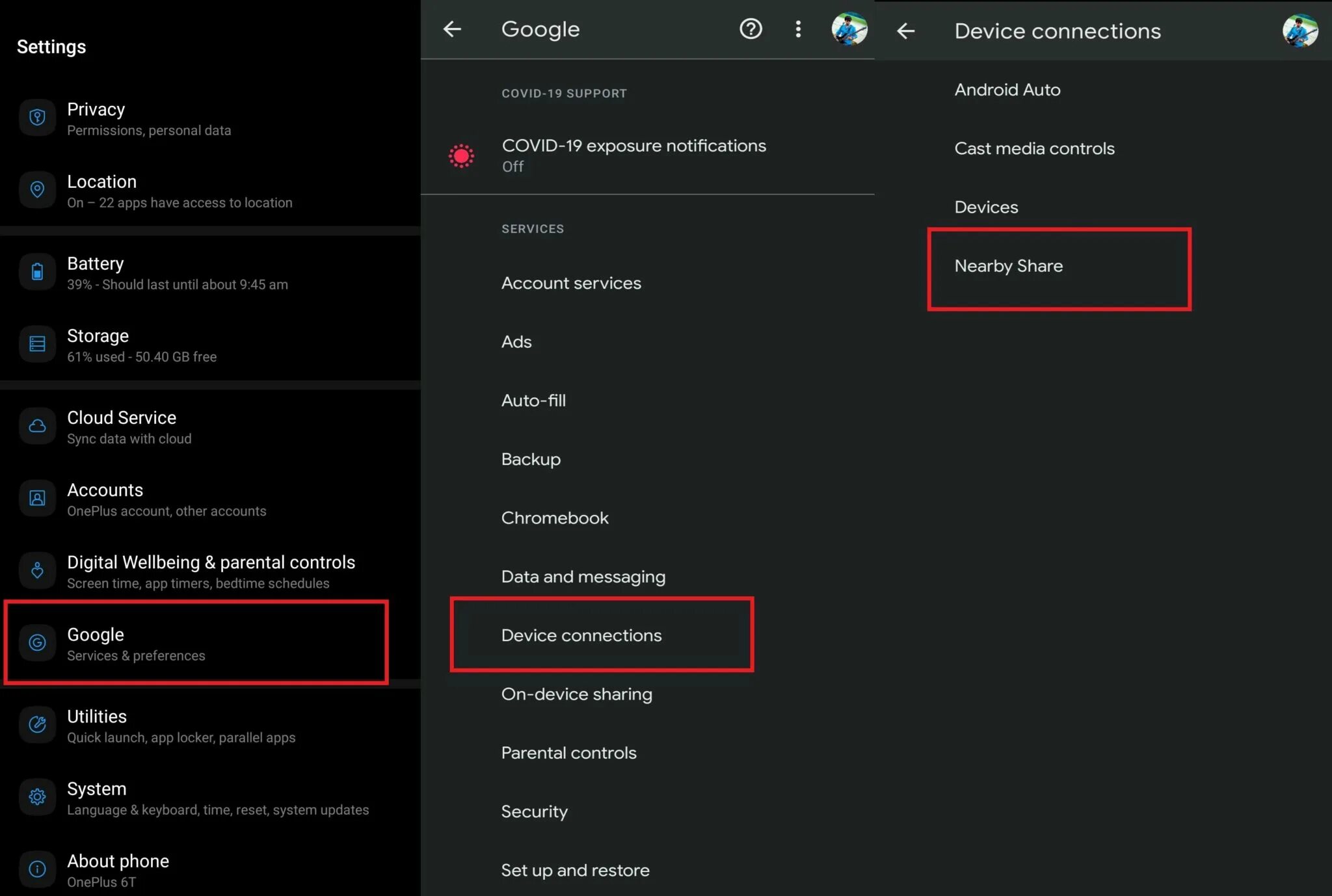Viewport: 1332px width, 896px height.
Task: Tap the Storage icon
Action: [37, 344]
